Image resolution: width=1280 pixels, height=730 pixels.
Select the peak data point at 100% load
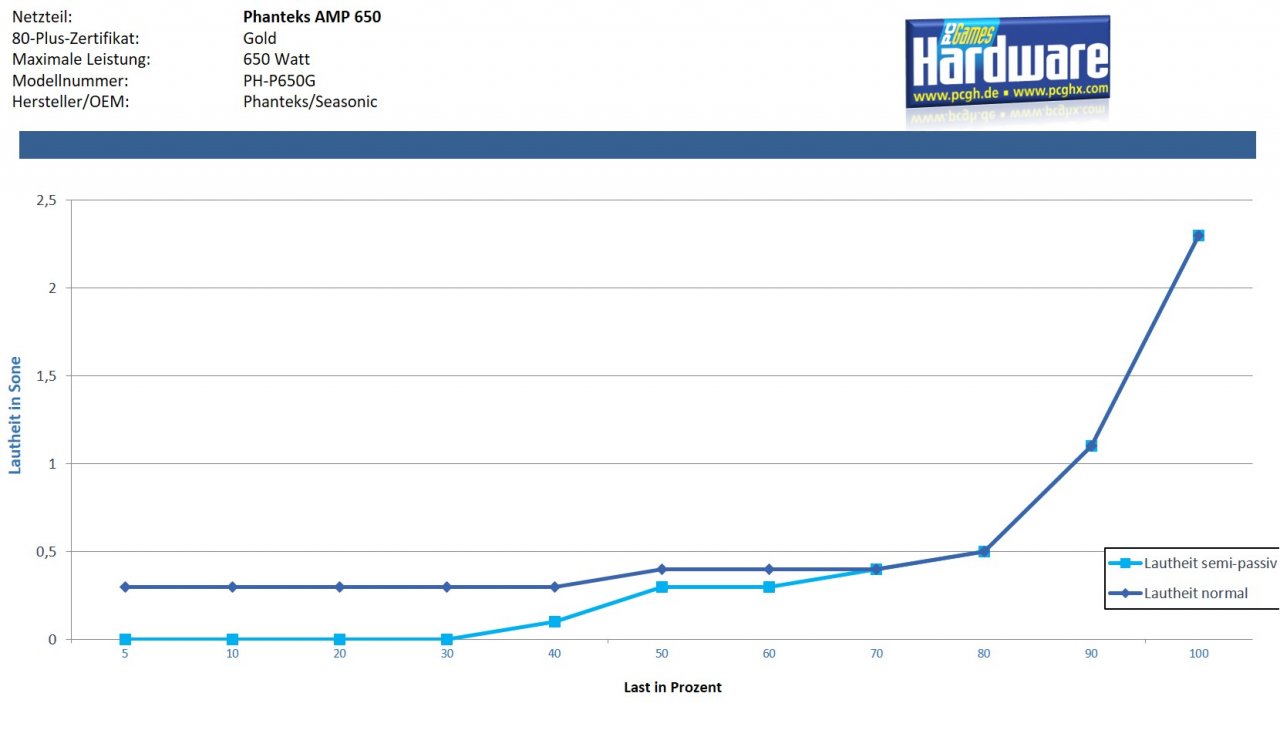tap(1199, 235)
